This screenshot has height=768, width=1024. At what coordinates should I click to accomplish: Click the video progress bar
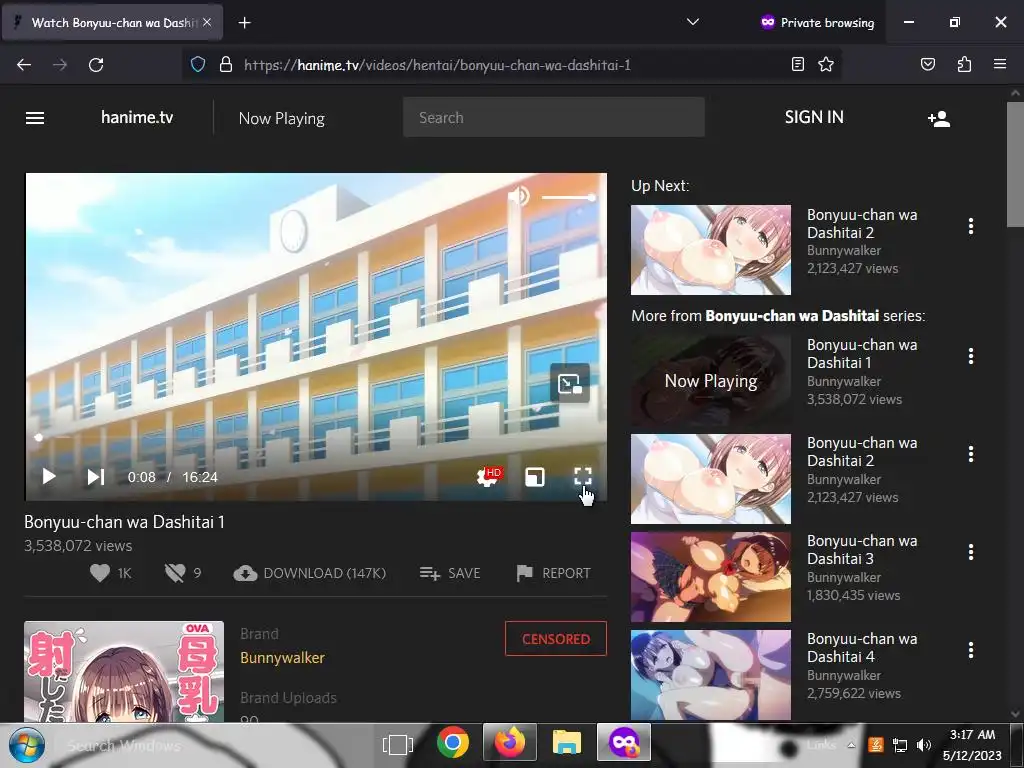316,438
